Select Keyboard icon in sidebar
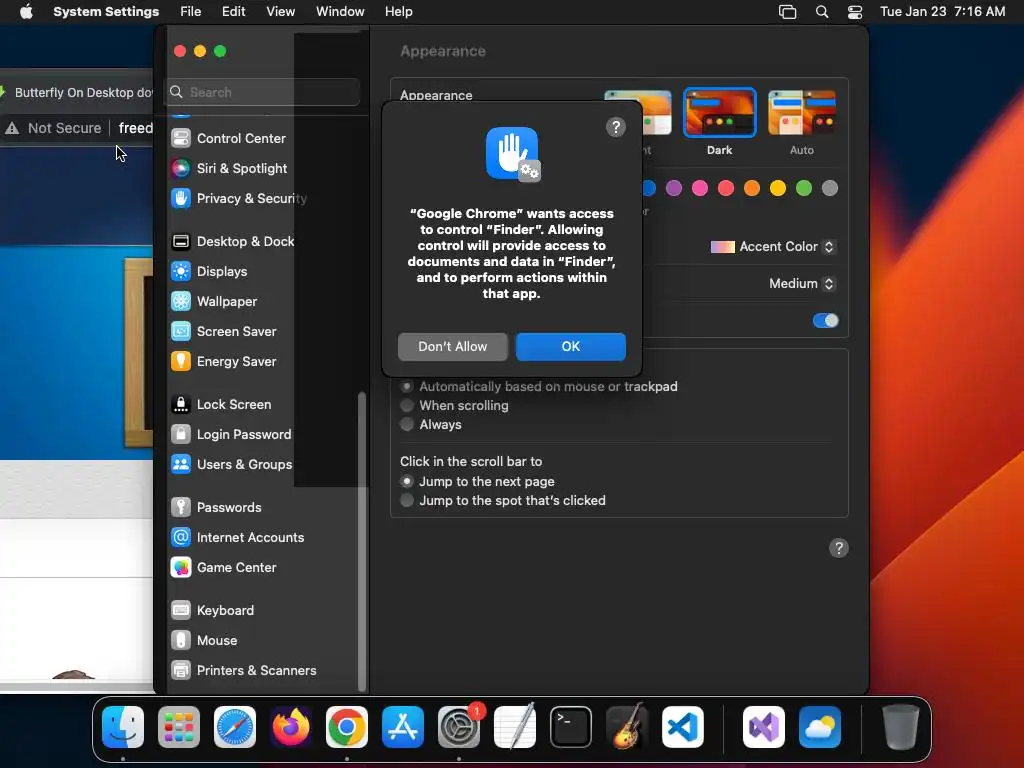This screenshot has width=1024, height=768. tap(181, 611)
